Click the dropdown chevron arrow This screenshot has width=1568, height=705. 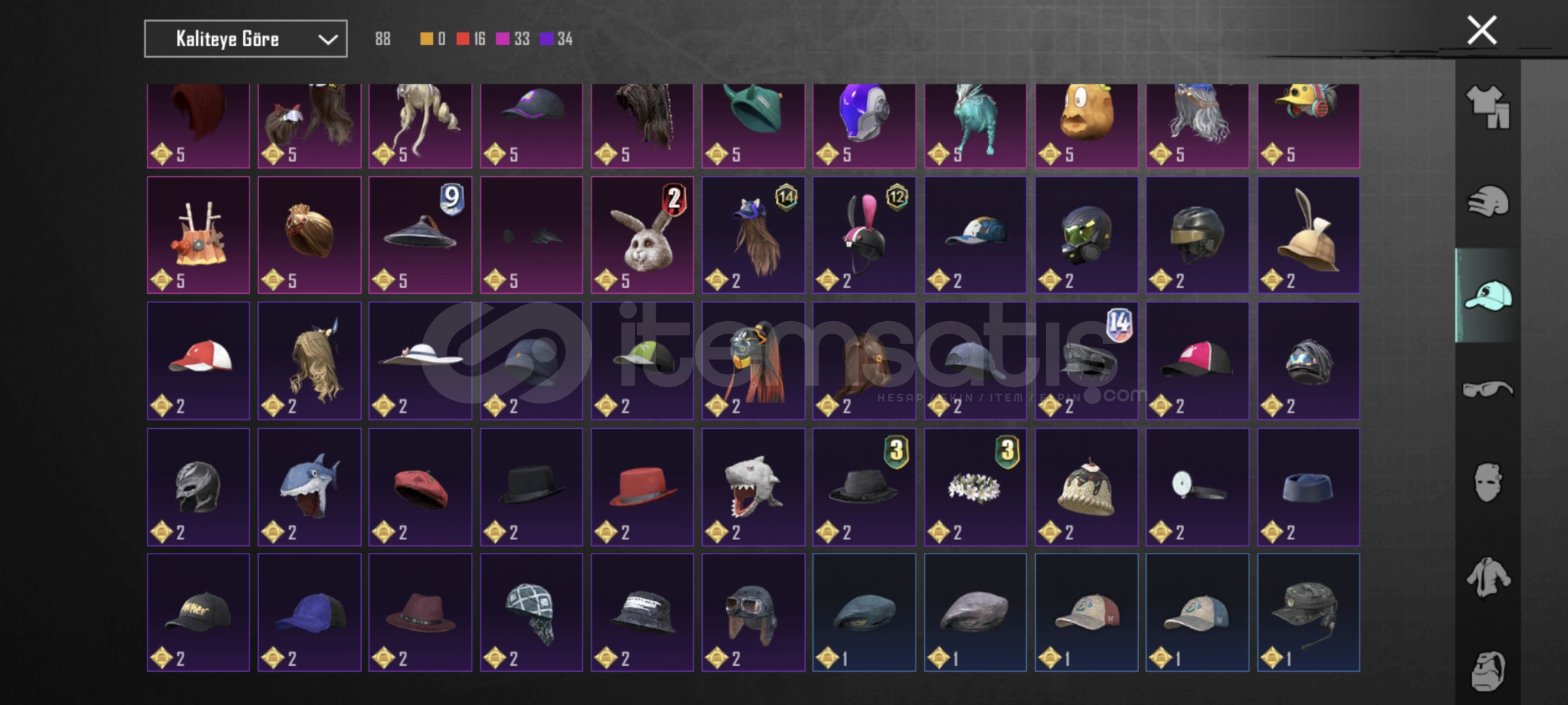(x=327, y=40)
